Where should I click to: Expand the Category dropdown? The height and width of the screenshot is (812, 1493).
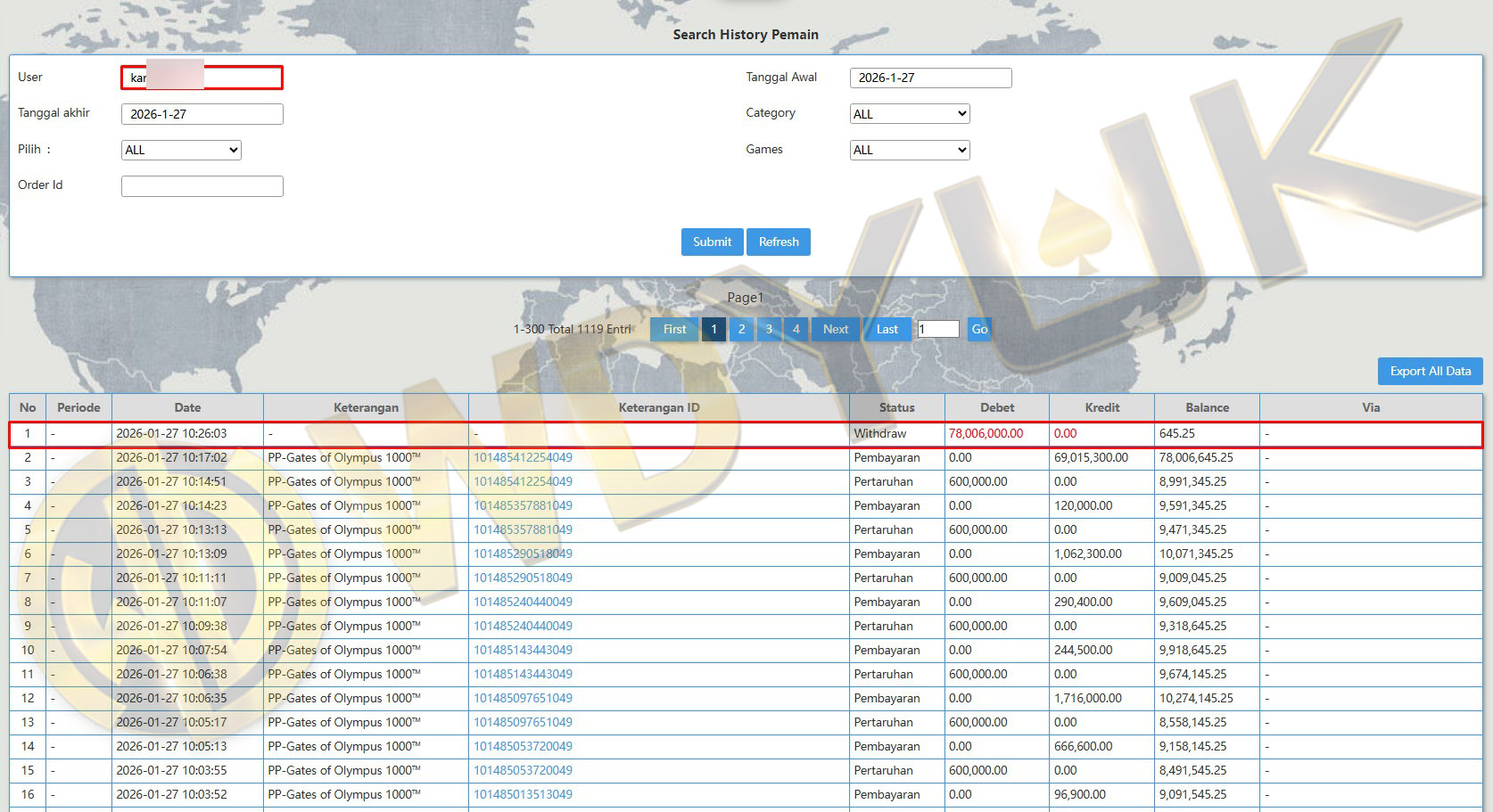[909, 114]
